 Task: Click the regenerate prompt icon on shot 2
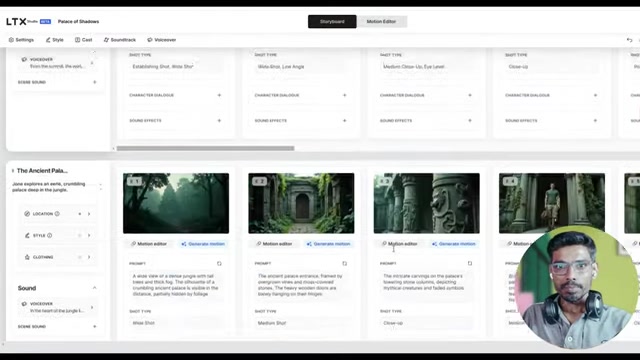pyautogui.click(x=344, y=264)
